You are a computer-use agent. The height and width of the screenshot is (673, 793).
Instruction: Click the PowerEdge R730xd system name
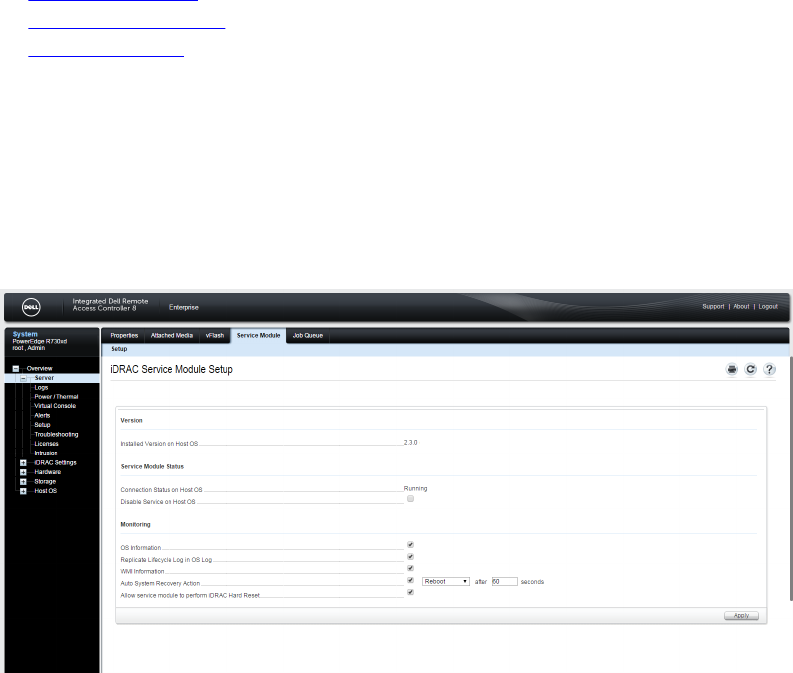click(40, 341)
